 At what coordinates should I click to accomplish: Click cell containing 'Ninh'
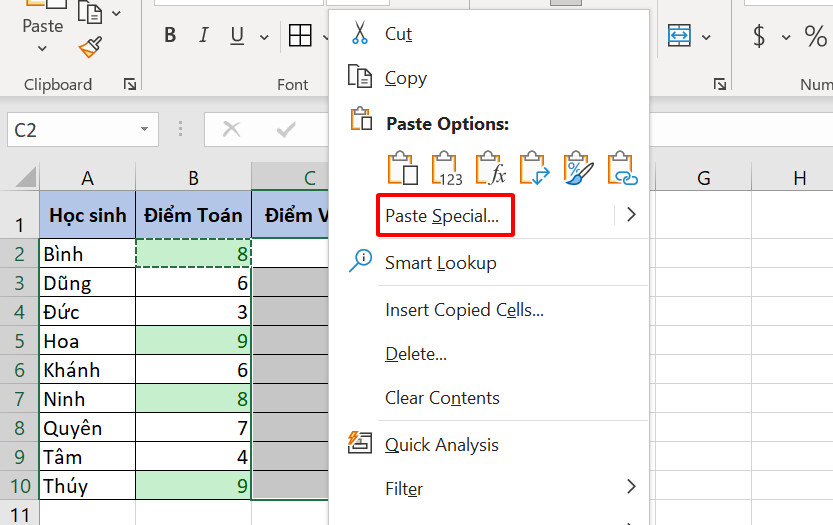pyautogui.click(x=87, y=399)
